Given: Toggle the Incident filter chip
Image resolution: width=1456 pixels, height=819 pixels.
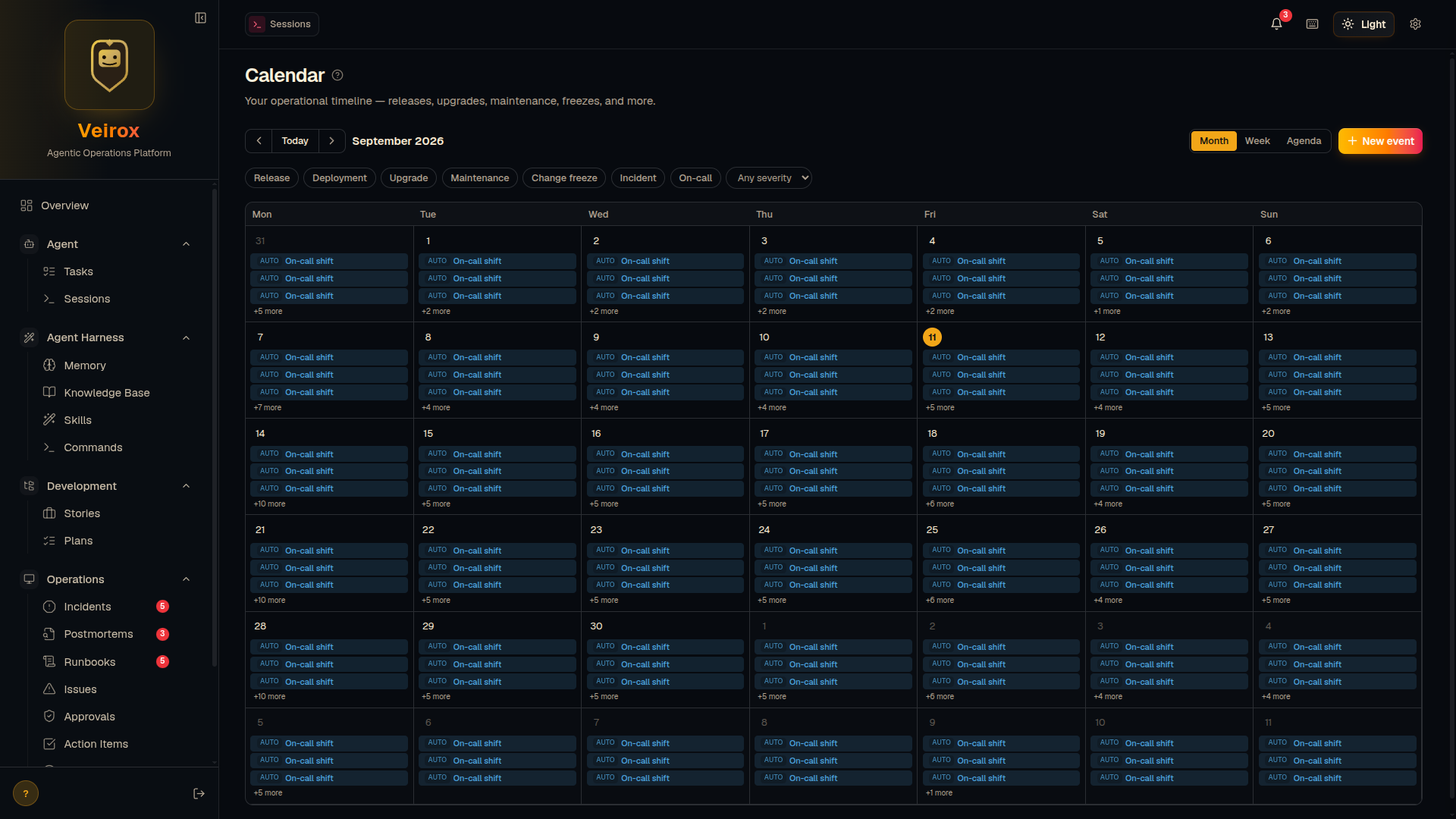Looking at the screenshot, I should pyautogui.click(x=638, y=178).
